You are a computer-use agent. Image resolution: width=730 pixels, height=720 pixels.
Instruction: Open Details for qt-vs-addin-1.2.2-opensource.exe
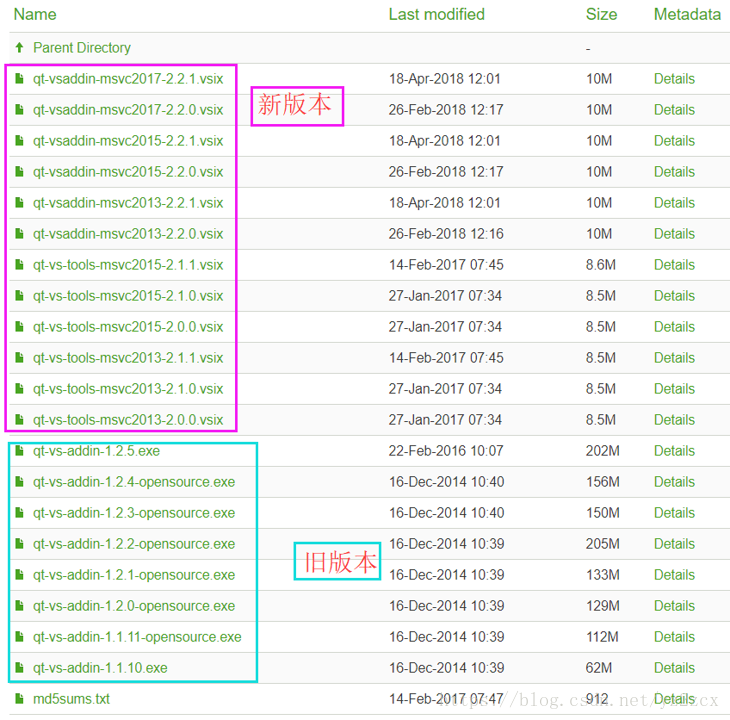[674, 544]
